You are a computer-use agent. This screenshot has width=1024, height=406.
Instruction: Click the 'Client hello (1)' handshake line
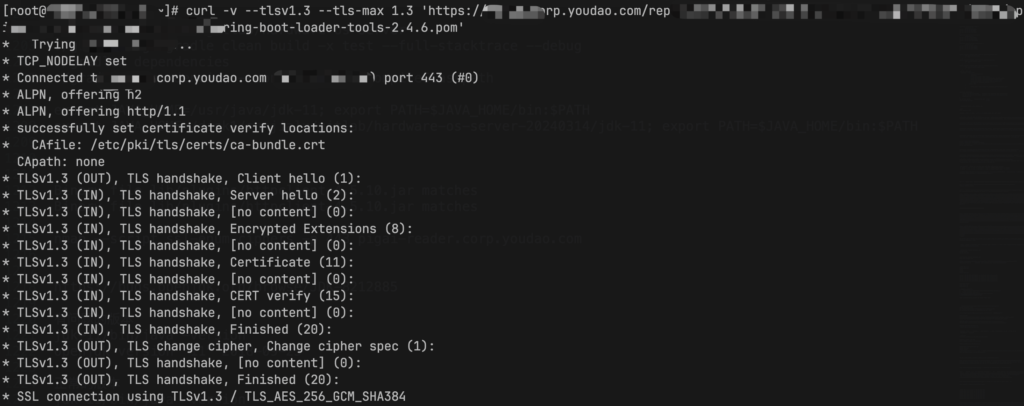[182, 178]
